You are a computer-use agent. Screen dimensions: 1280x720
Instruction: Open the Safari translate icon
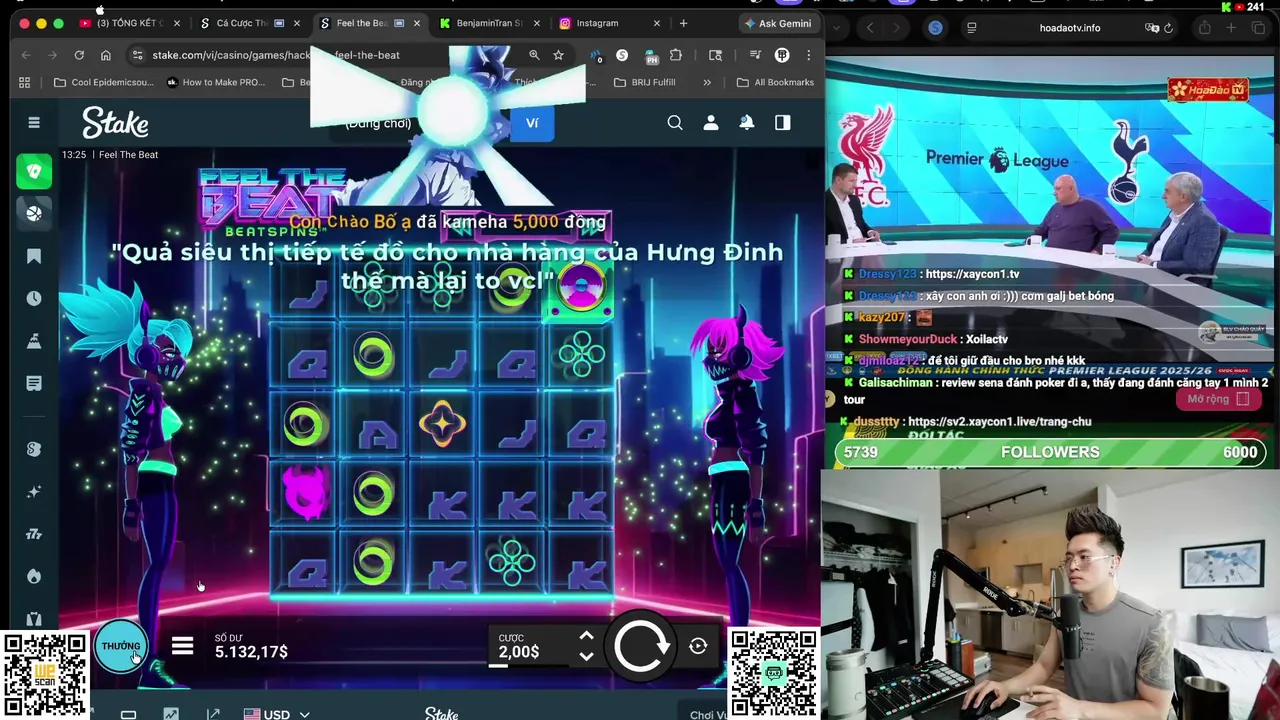1152,28
